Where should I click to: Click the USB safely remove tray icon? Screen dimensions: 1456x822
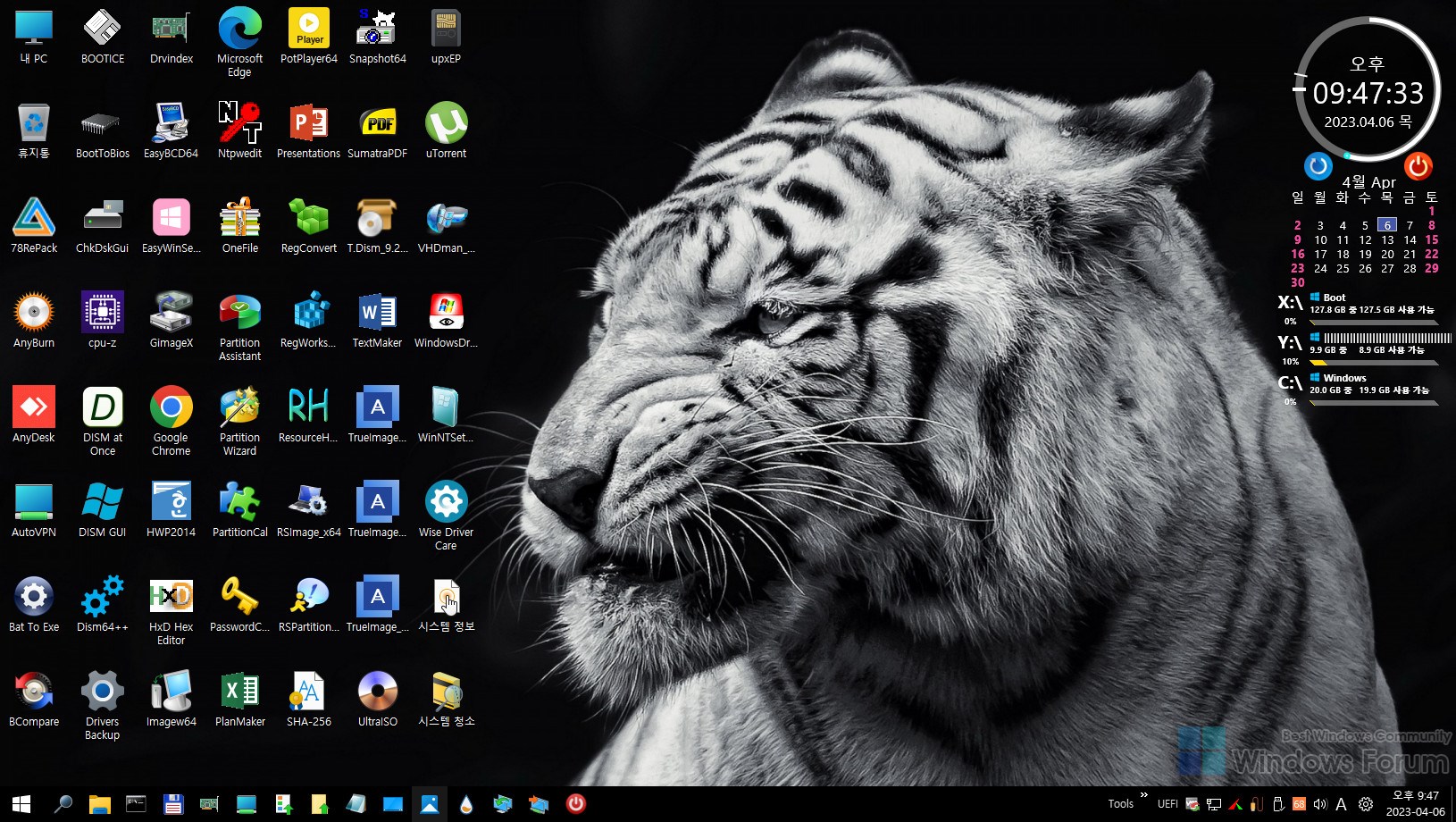pyautogui.click(x=1277, y=804)
